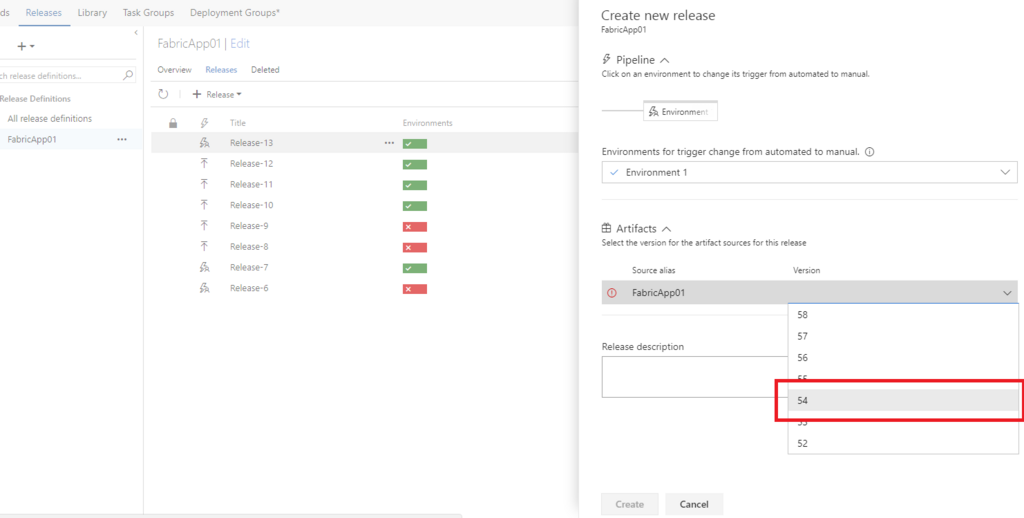
Task: Click the red failed status of Release-9
Action: [414, 226]
